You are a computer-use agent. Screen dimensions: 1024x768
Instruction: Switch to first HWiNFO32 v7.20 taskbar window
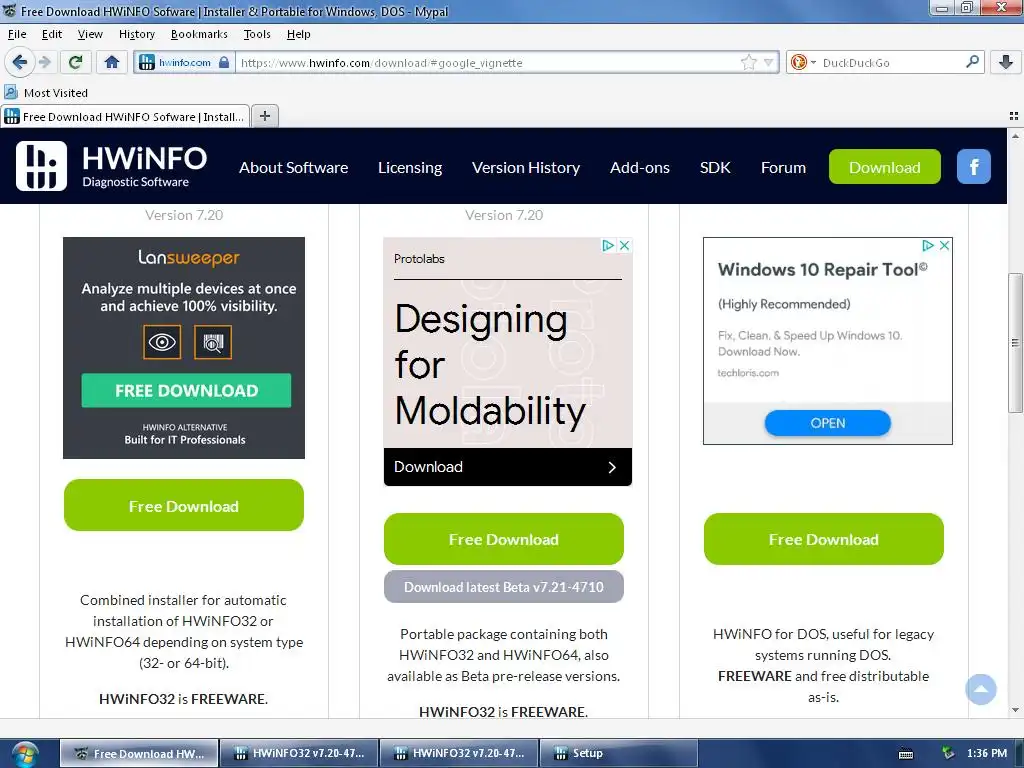click(299, 753)
